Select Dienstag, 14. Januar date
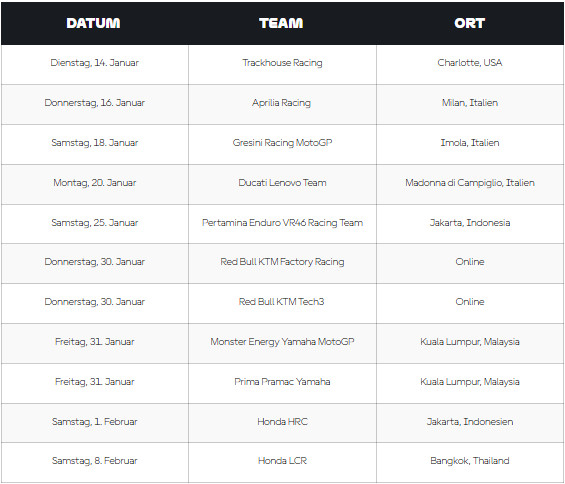The width and height of the screenshot is (565, 484). pos(94,63)
